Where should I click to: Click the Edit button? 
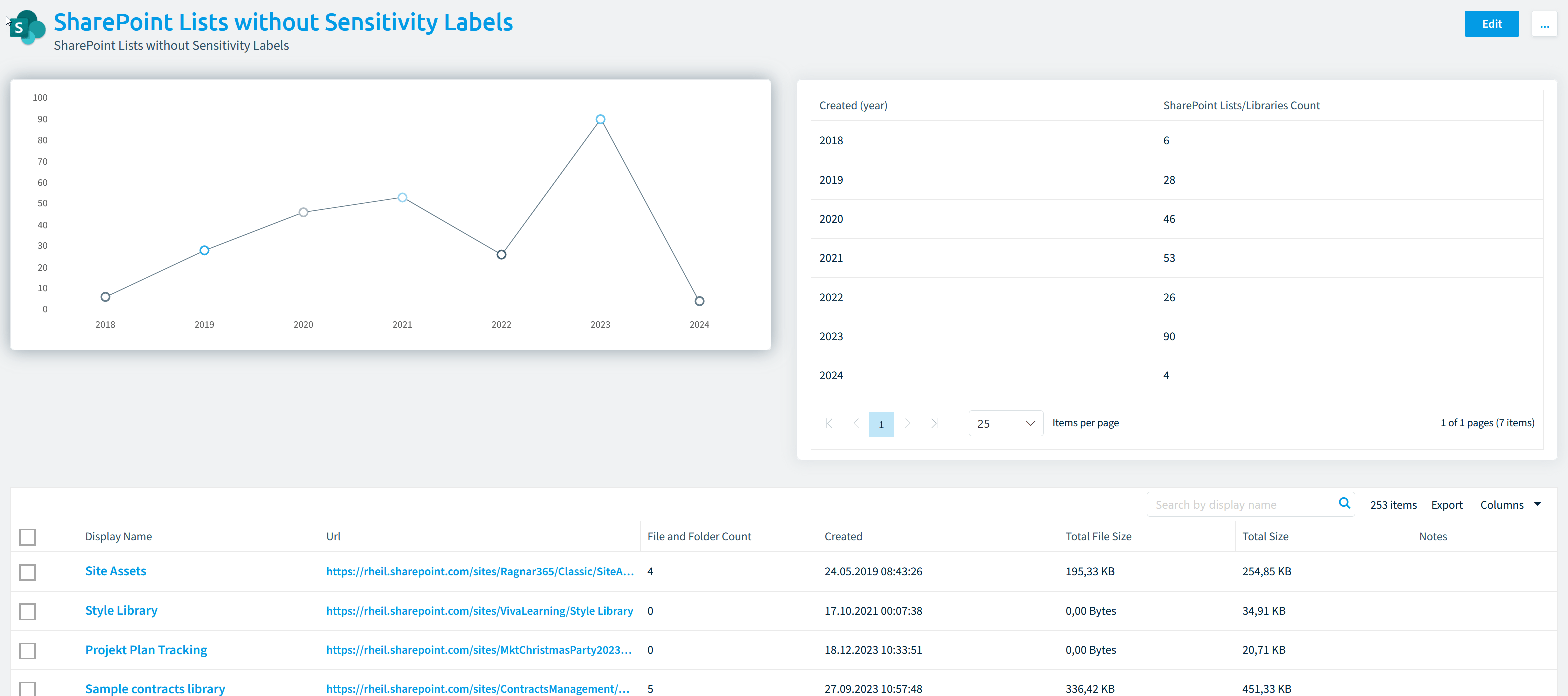[x=1490, y=24]
